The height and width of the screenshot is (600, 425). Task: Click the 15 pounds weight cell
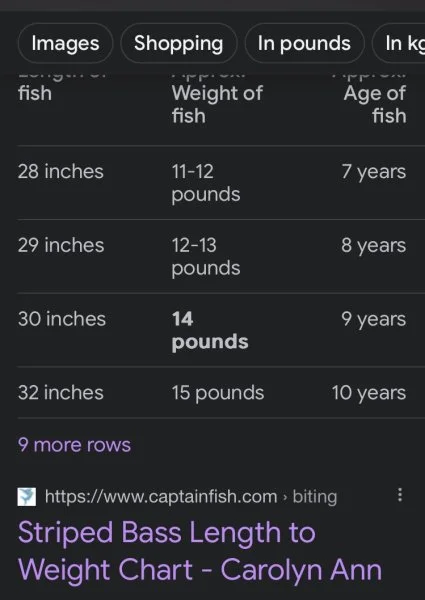[x=218, y=393]
